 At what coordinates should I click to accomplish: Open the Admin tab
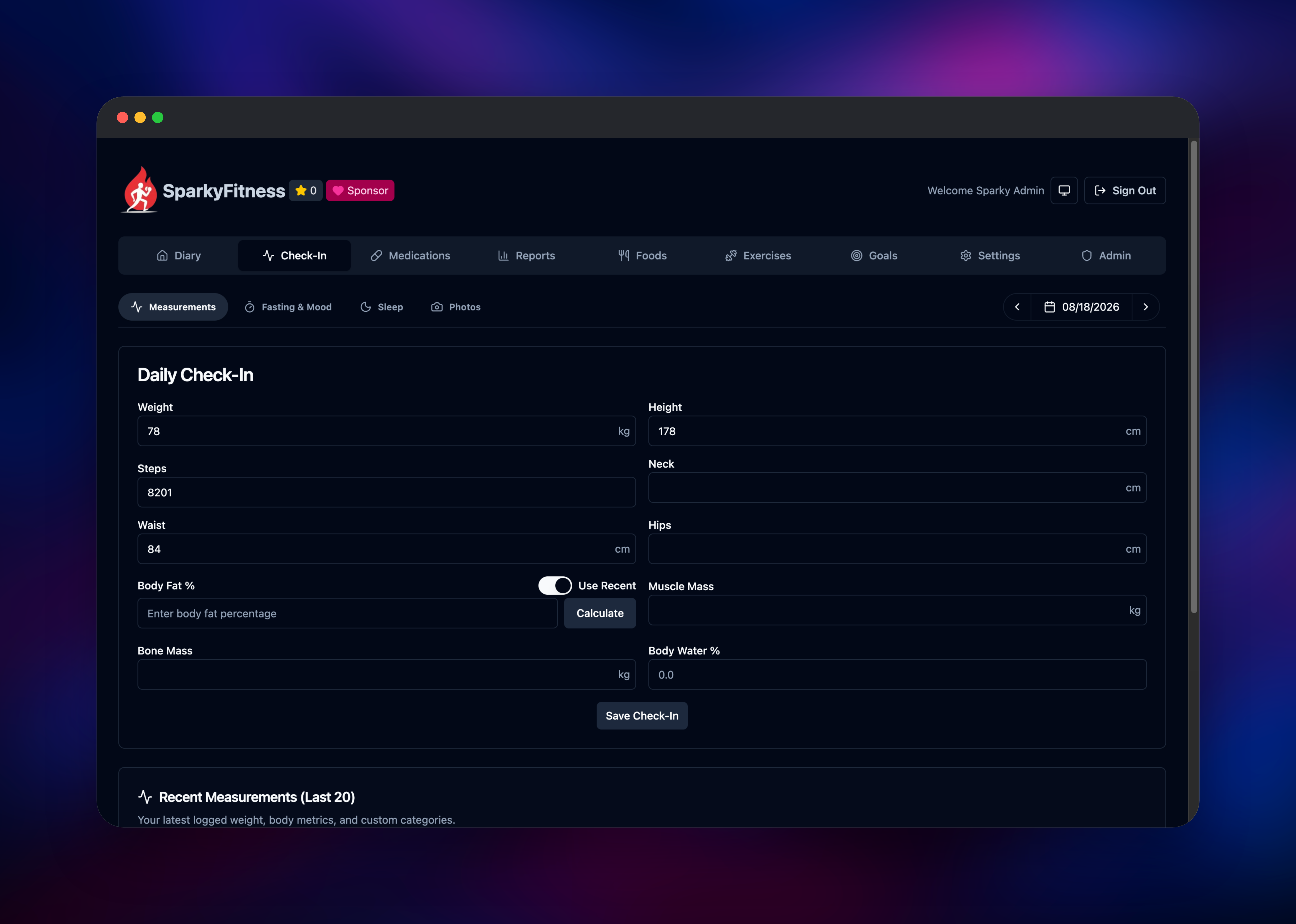1106,256
